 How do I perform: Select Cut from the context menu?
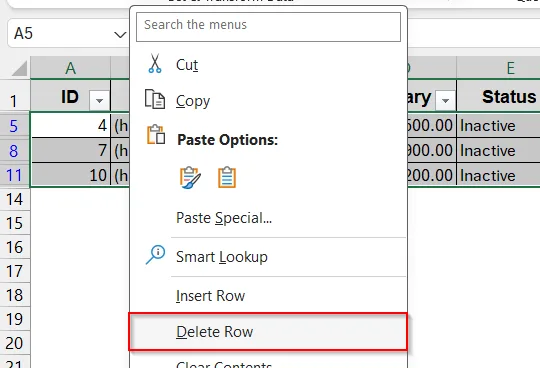pos(268,64)
